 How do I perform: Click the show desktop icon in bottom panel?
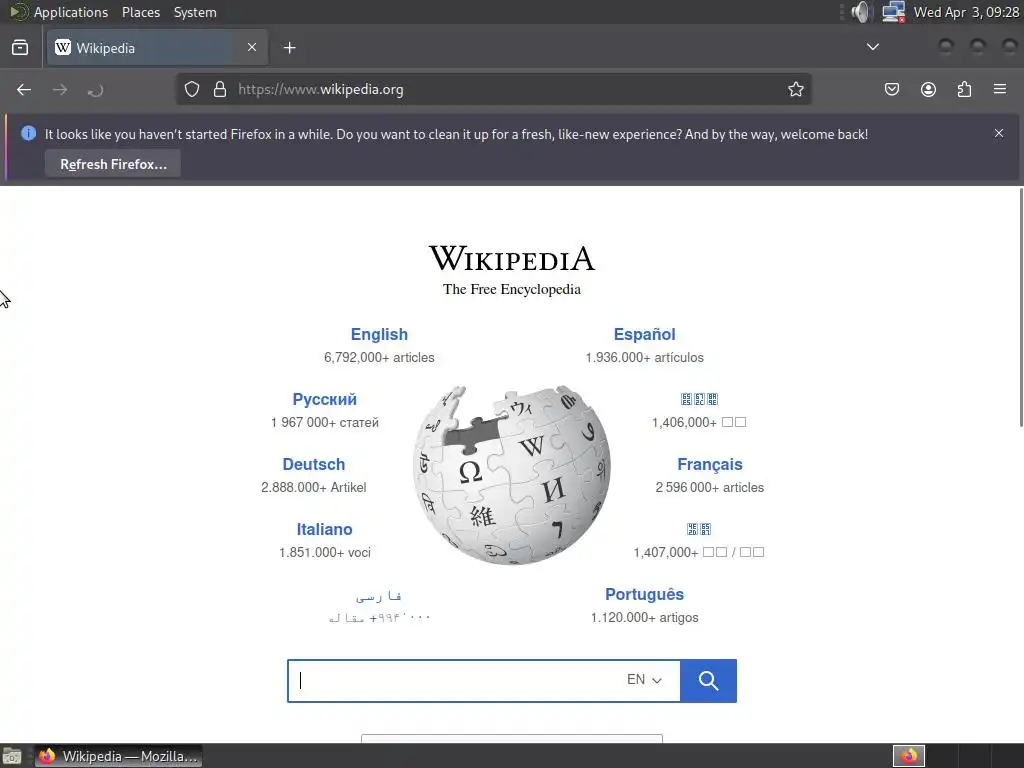pos(12,756)
